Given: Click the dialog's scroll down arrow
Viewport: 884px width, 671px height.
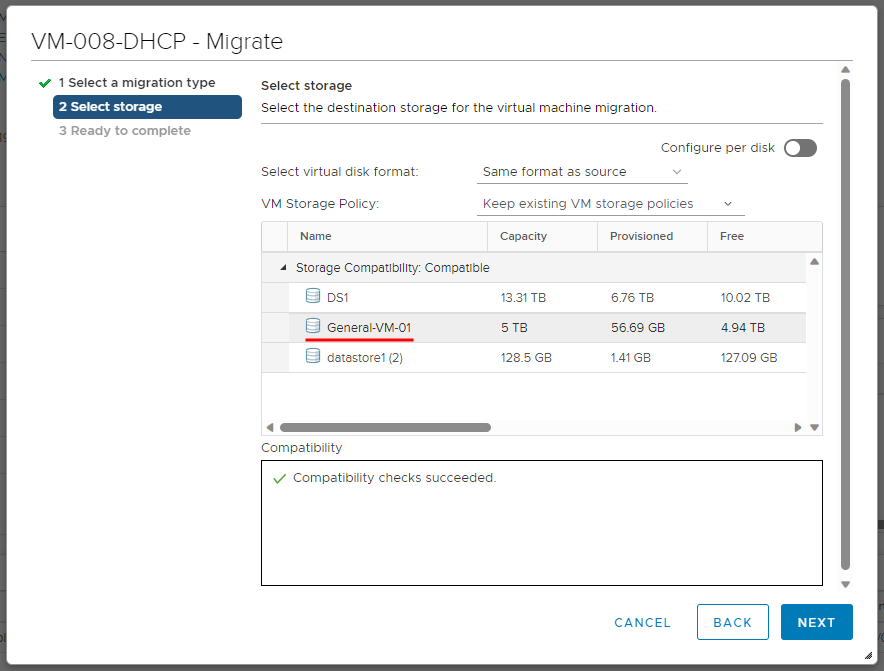Looking at the screenshot, I should coord(845,584).
